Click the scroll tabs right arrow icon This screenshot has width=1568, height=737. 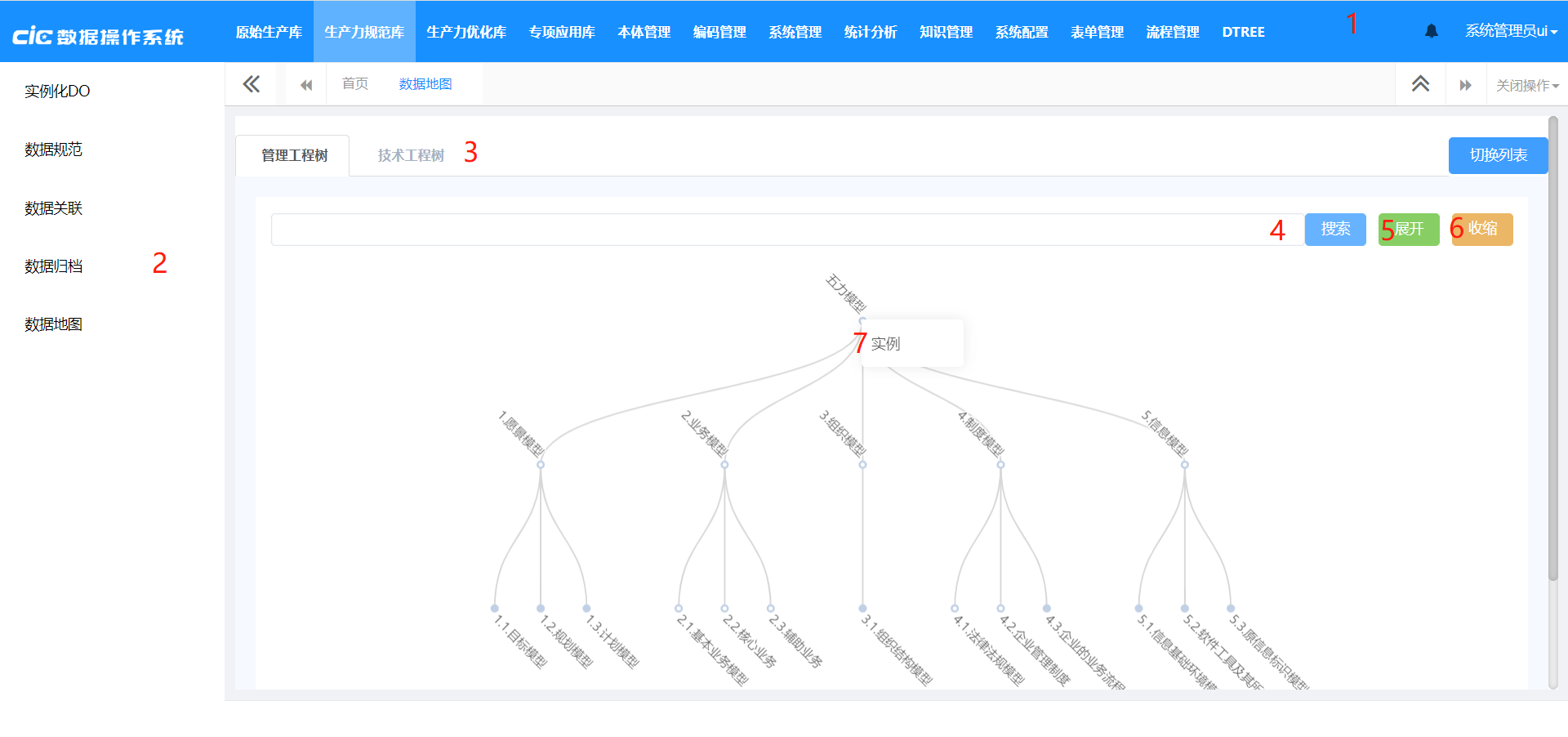tap(1465, 85)
